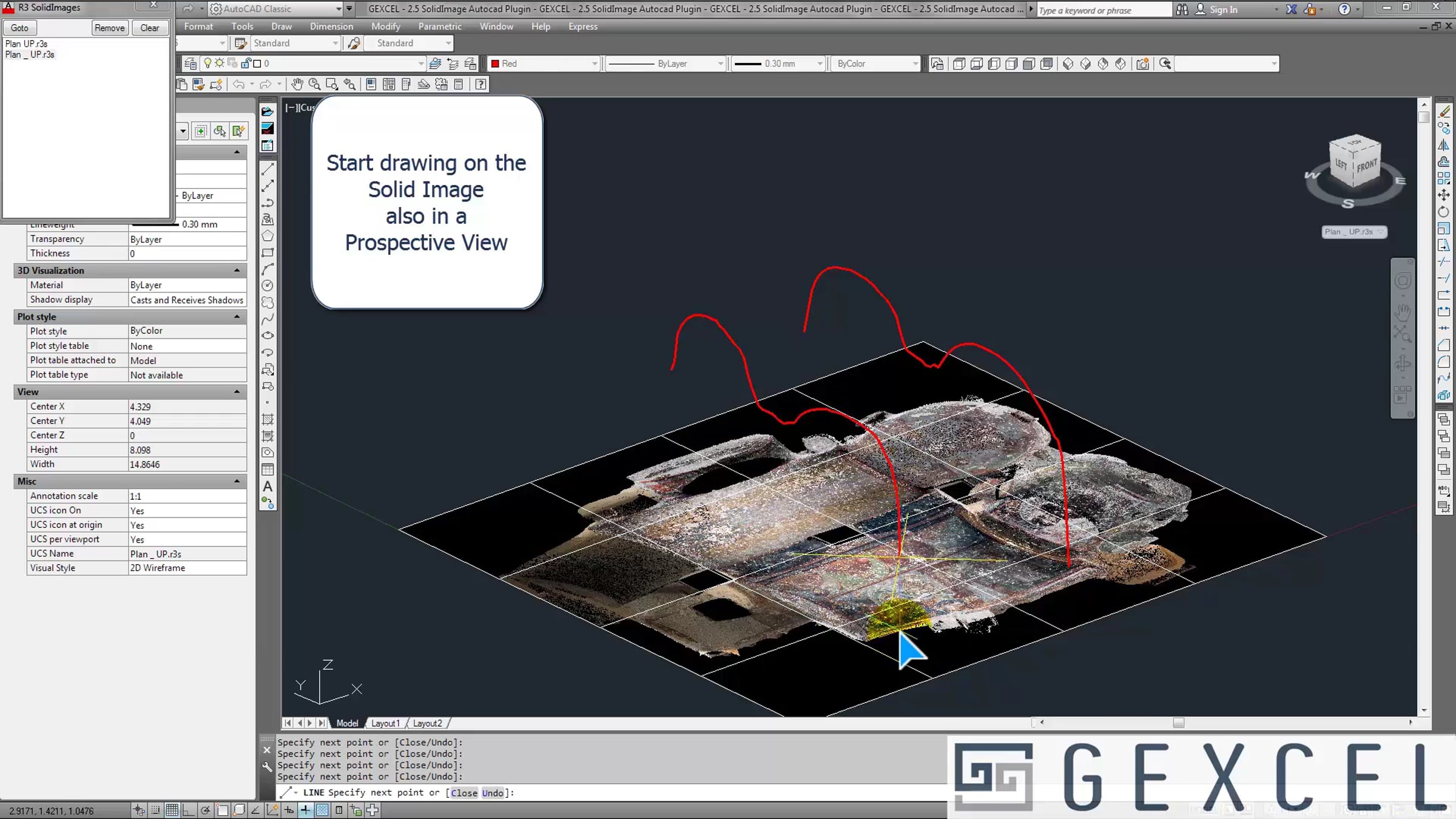Viewport: 1456px width, 819px height.
Task: Click the toolbar Help question mark
Action: (x=480, y=84)
